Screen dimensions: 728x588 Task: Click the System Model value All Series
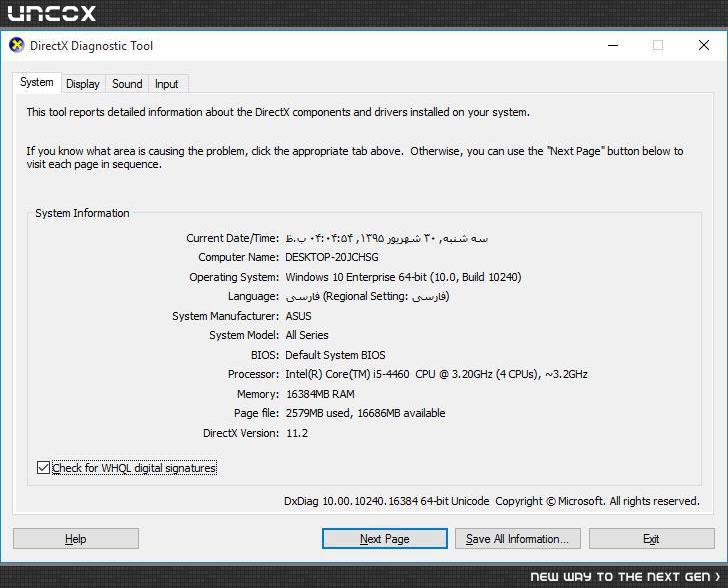click(x=307, y=335)
